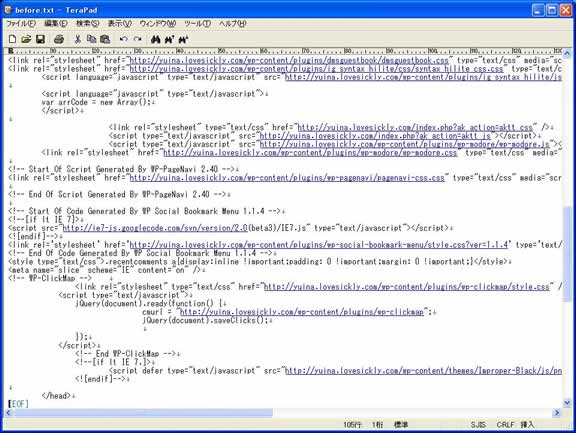Open the ヘルプ(H) menu
Image resolution: width=576 pixels, height=433 pixels.
tap(233, 24)
